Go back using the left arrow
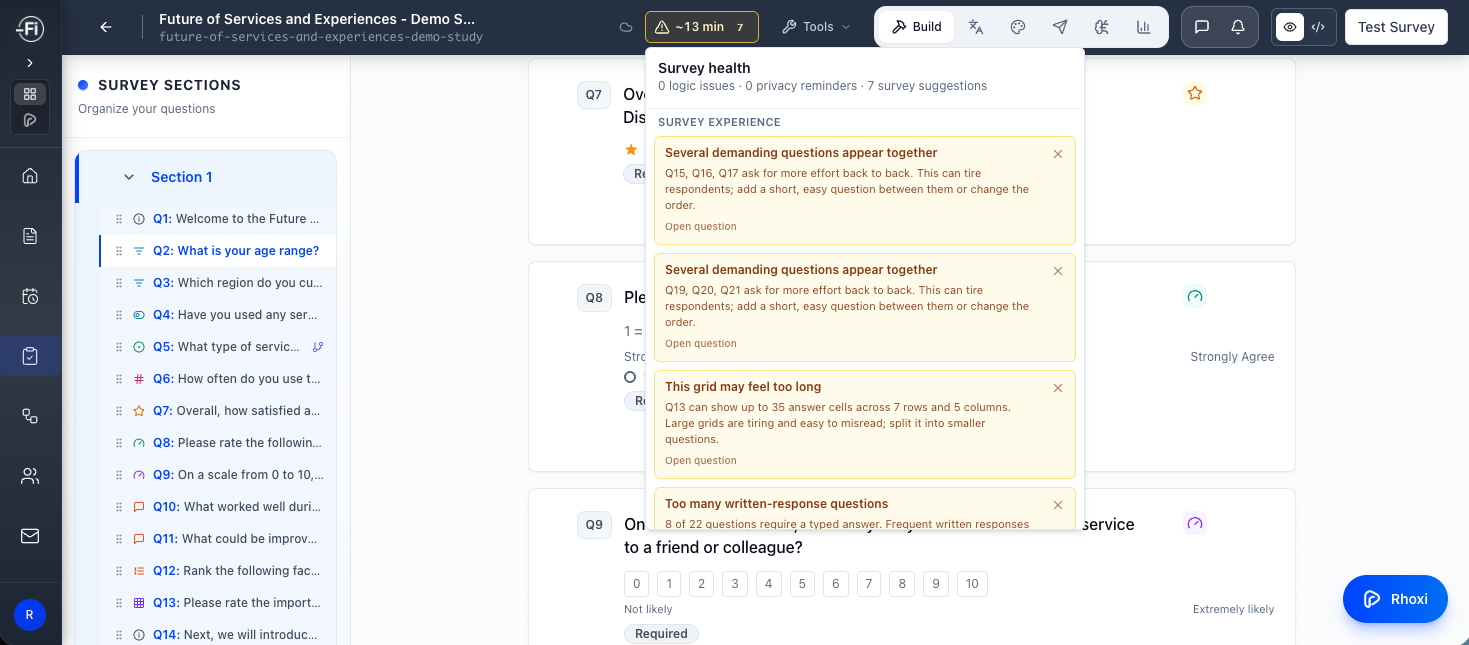The width and height of the screenshot is (1469, 645). pos(106,27)
